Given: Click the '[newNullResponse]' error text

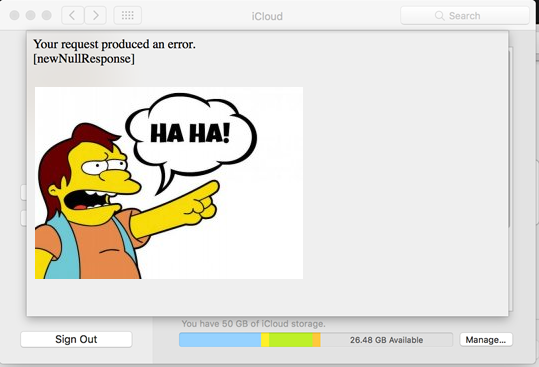Looking at the screenshot, I should [84, 59].
